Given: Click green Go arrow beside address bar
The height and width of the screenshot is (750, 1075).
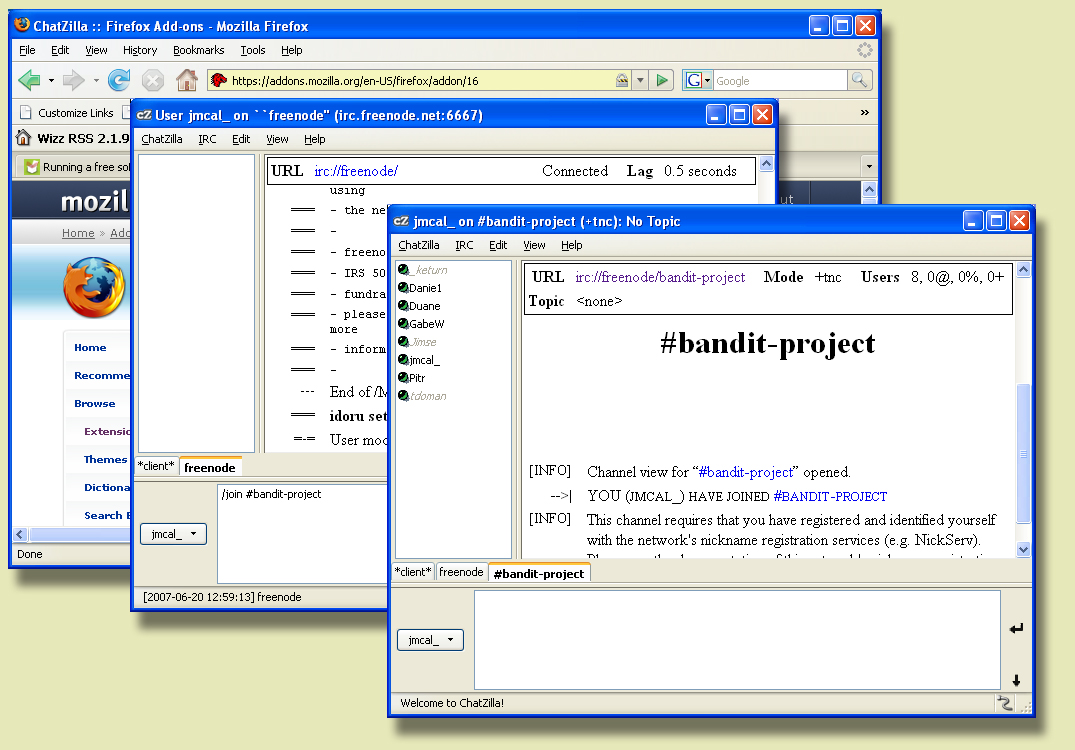Looking at the screenshot, I should click(662, 80).
